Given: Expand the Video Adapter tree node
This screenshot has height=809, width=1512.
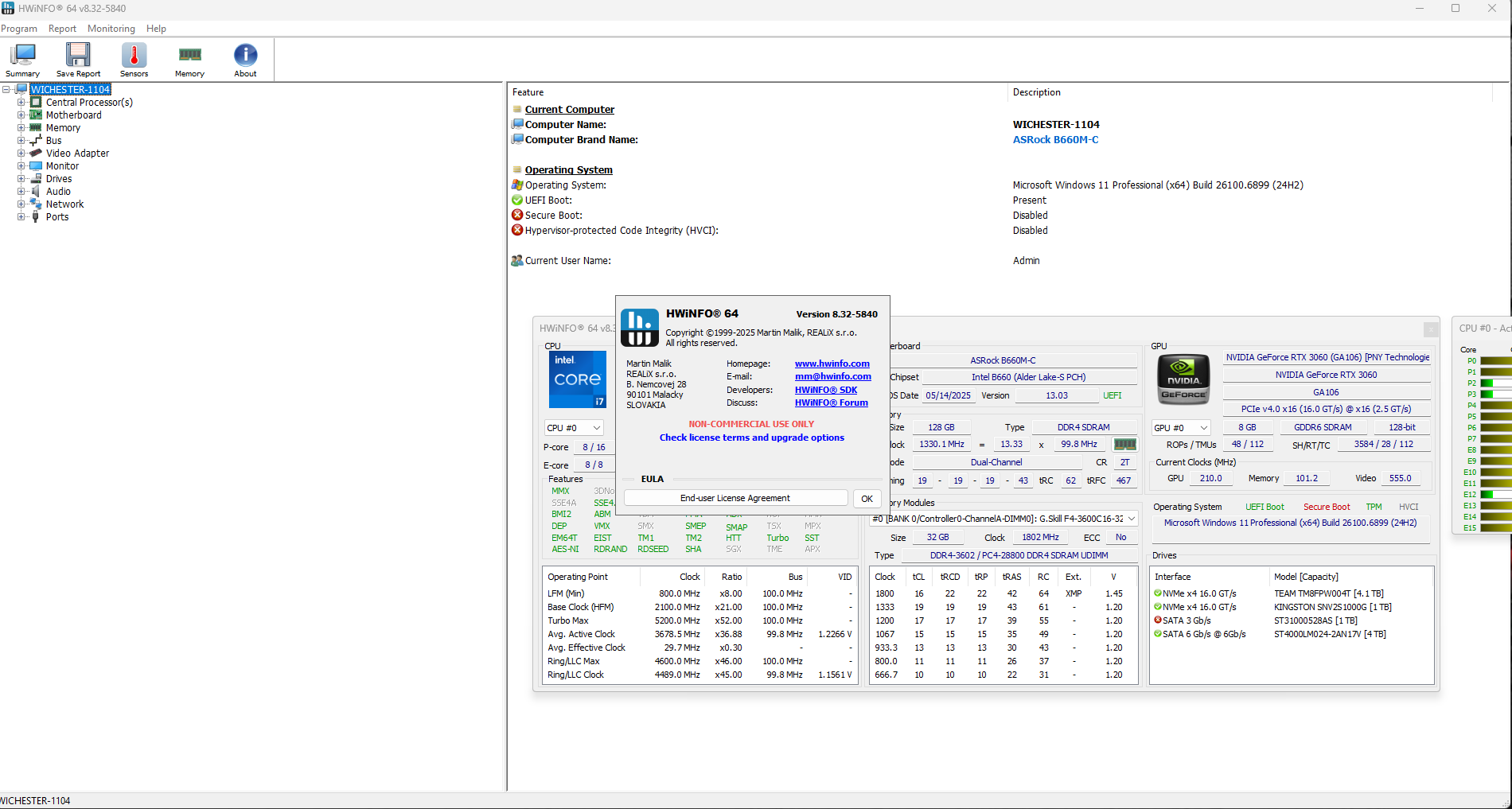Looking at the screenshot, I should pyautogui.click(x=21, y=154).
